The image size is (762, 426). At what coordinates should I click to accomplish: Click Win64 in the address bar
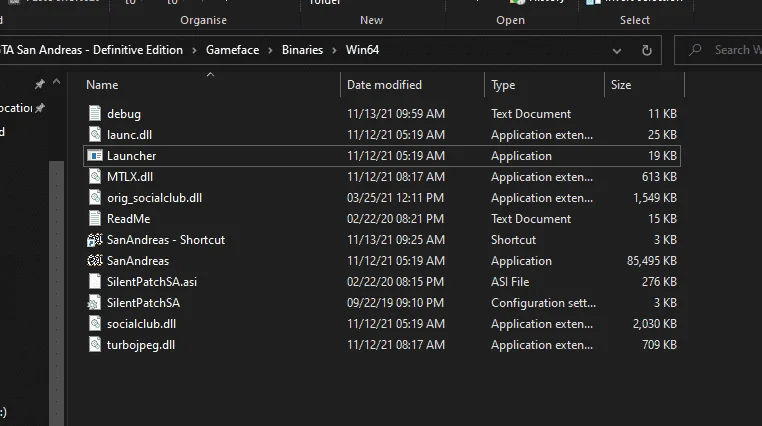point(362,50)
